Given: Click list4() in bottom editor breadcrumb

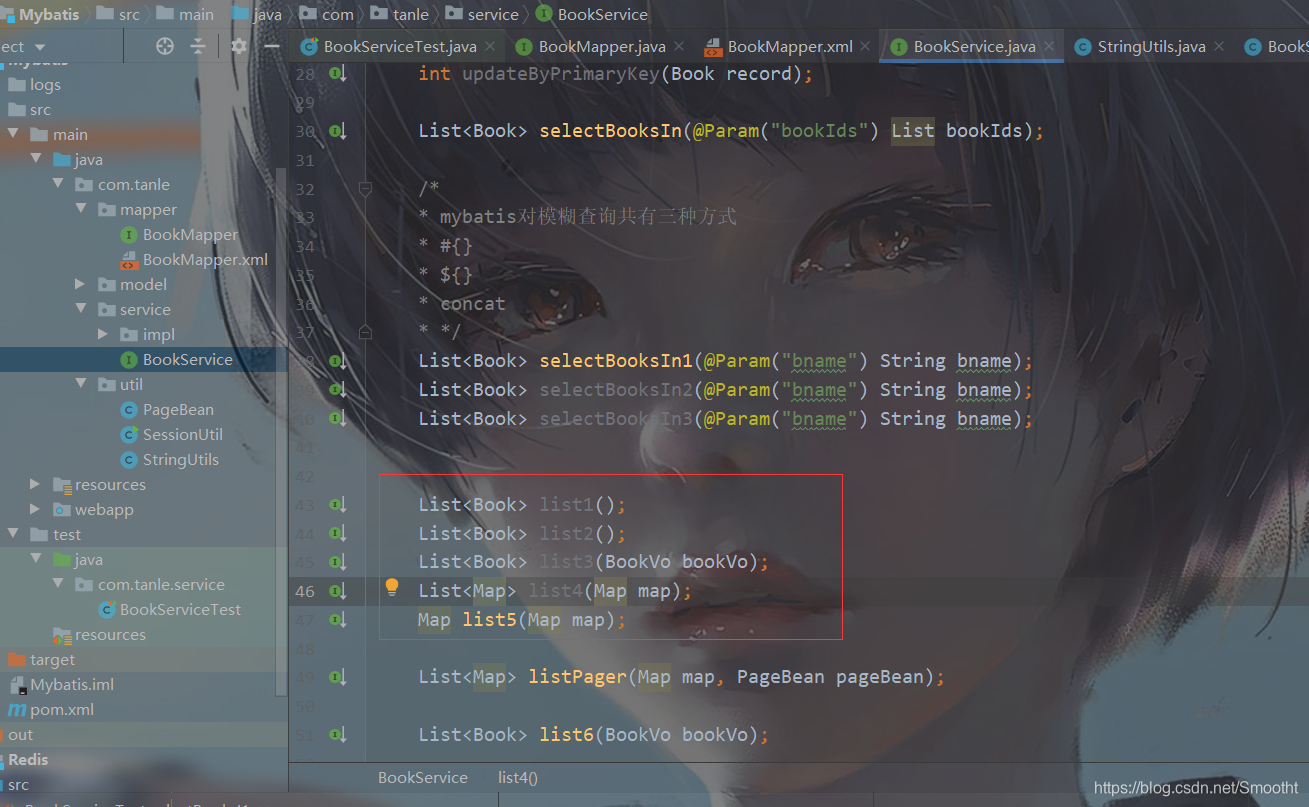Looking at the screenshot, I should 518,777.
